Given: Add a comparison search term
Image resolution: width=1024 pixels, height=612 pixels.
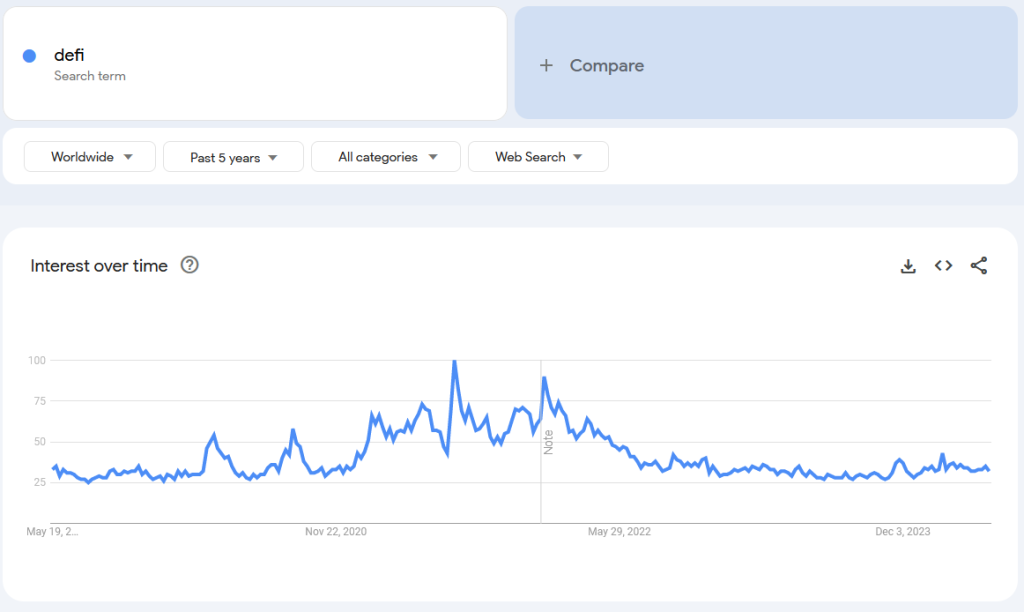Looking at the screenshot, I should click(x=606, y=65).
